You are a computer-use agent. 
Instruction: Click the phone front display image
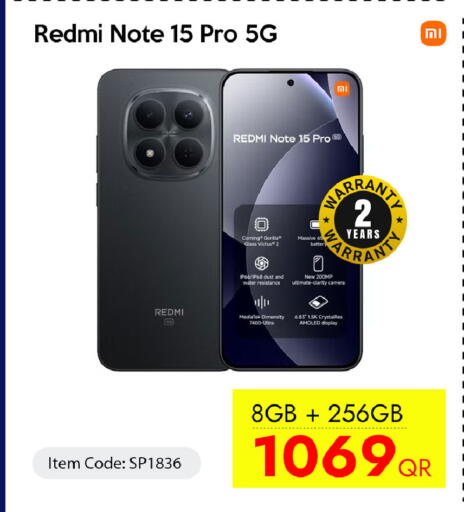pyautogui.click(x=291, y=220)
